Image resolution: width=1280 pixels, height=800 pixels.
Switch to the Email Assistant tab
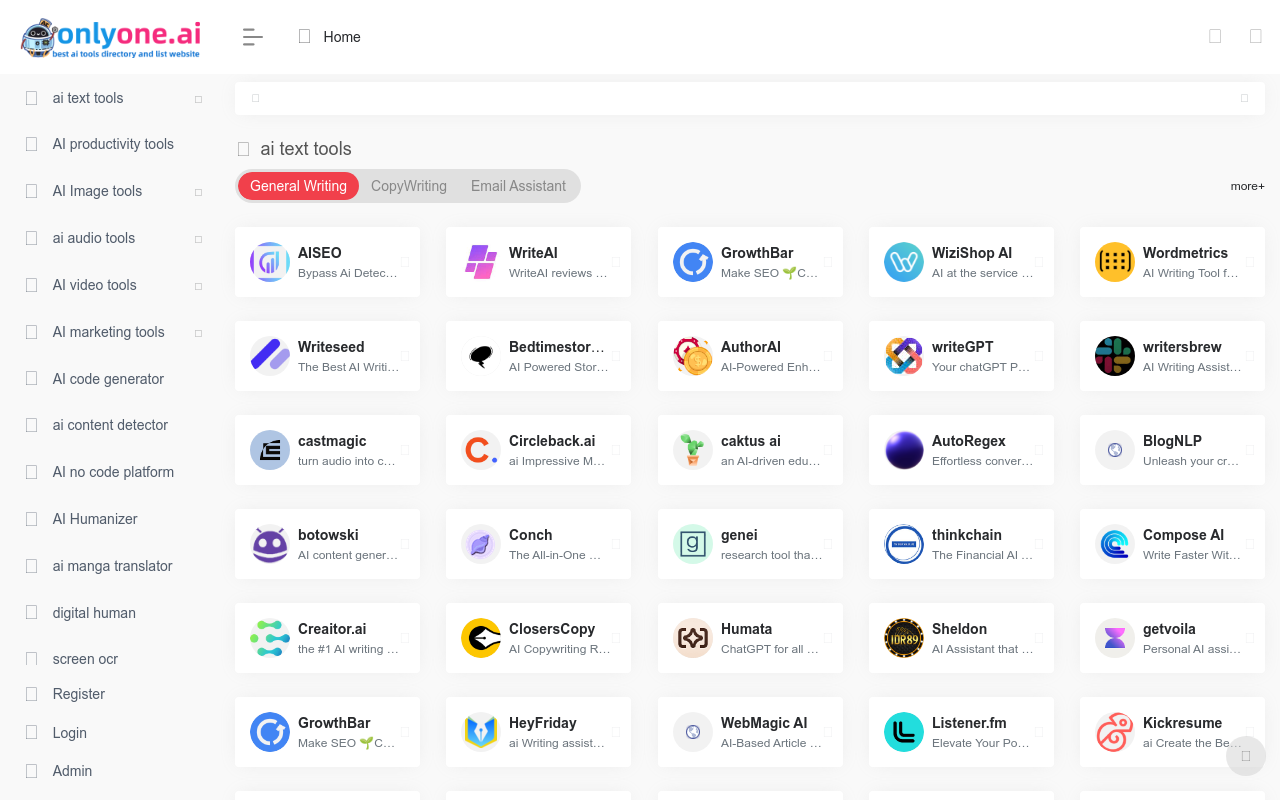click(518, 186)
